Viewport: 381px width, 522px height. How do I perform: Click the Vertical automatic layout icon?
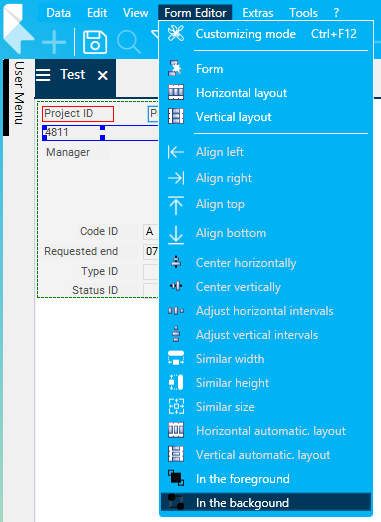coord(176,454)
